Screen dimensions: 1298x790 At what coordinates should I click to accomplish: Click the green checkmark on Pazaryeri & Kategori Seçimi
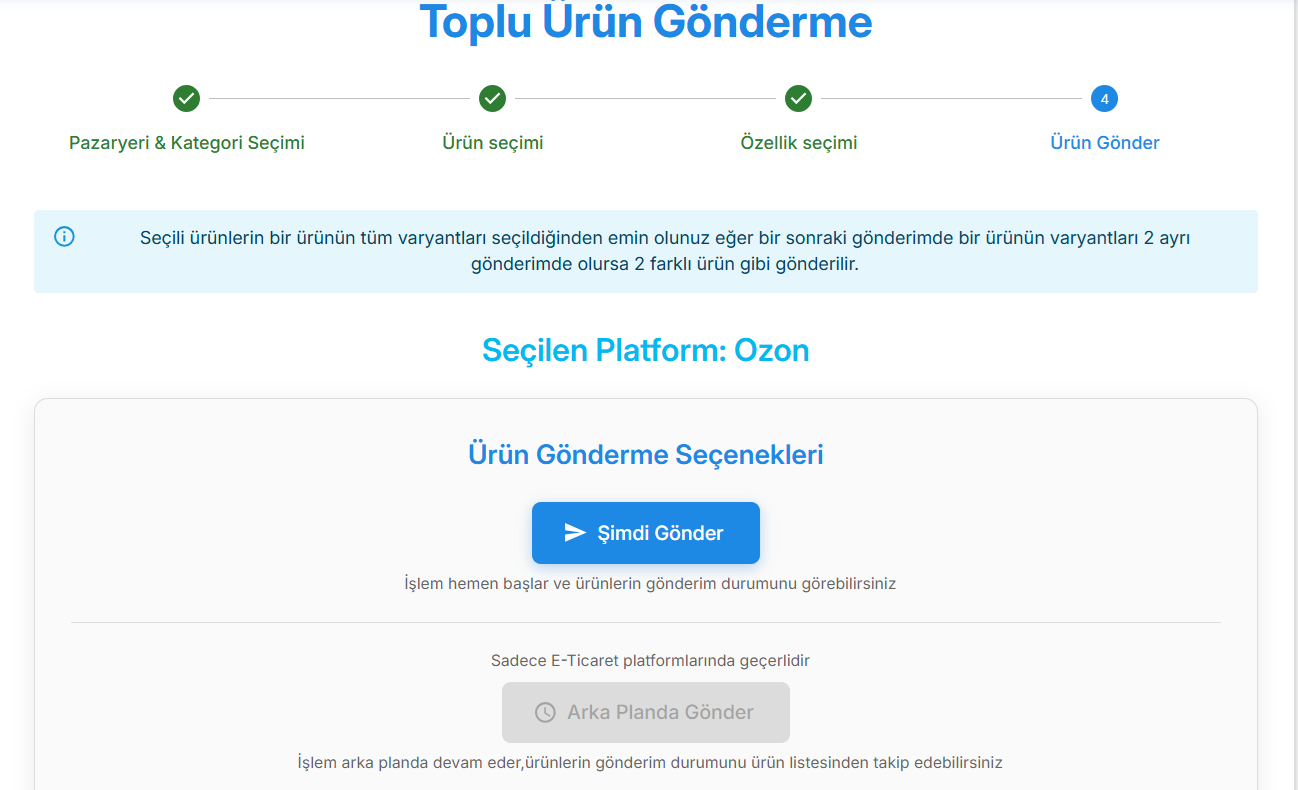187,98
